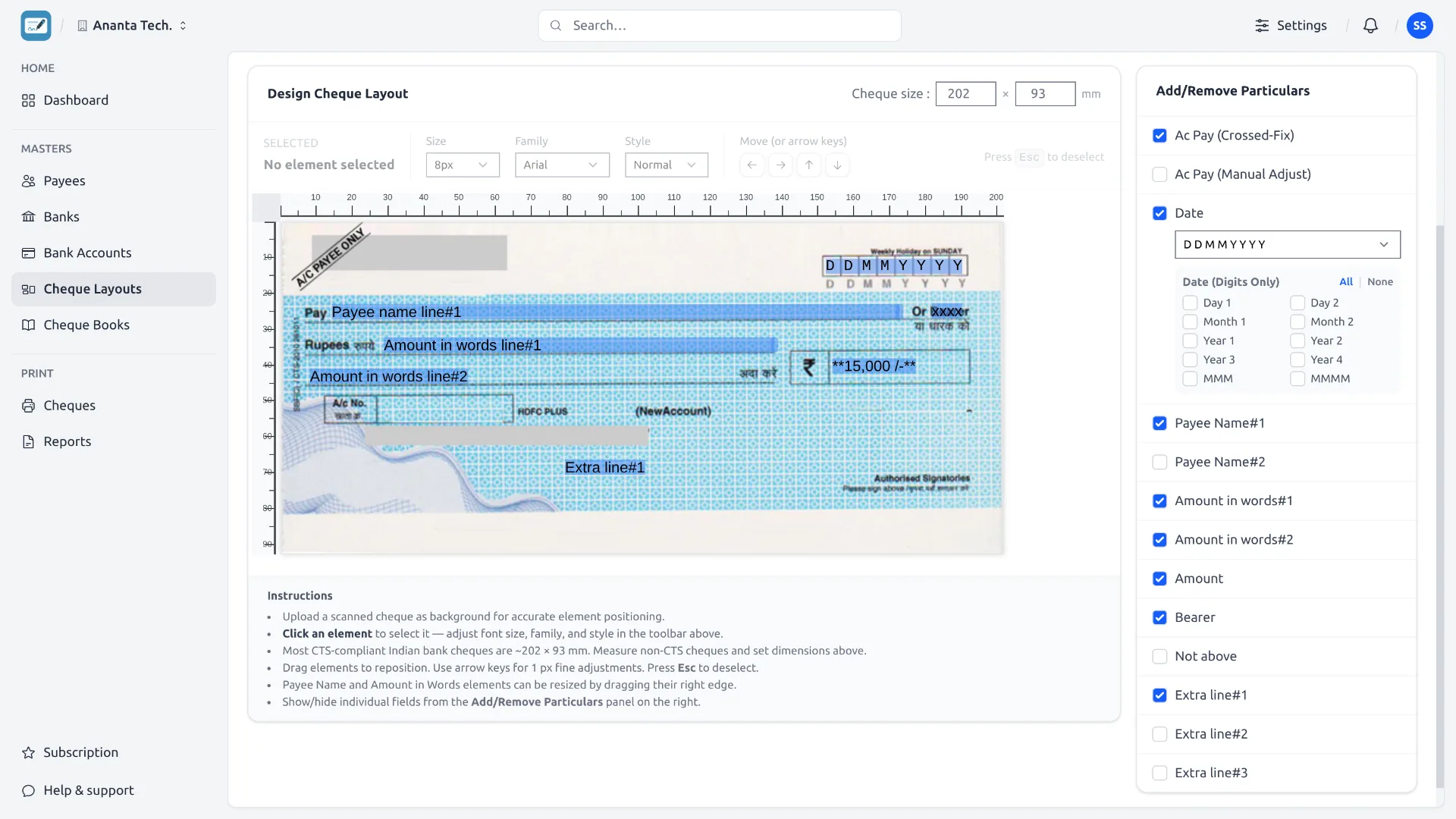Focus the Search input field
1456x819 pixels.
click(x=719, y=25)
